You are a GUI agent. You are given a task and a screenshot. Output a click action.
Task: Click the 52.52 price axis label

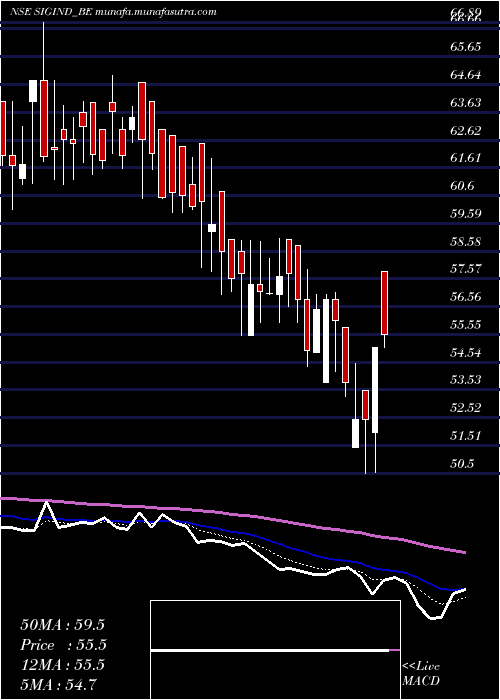tap(466, 408)
